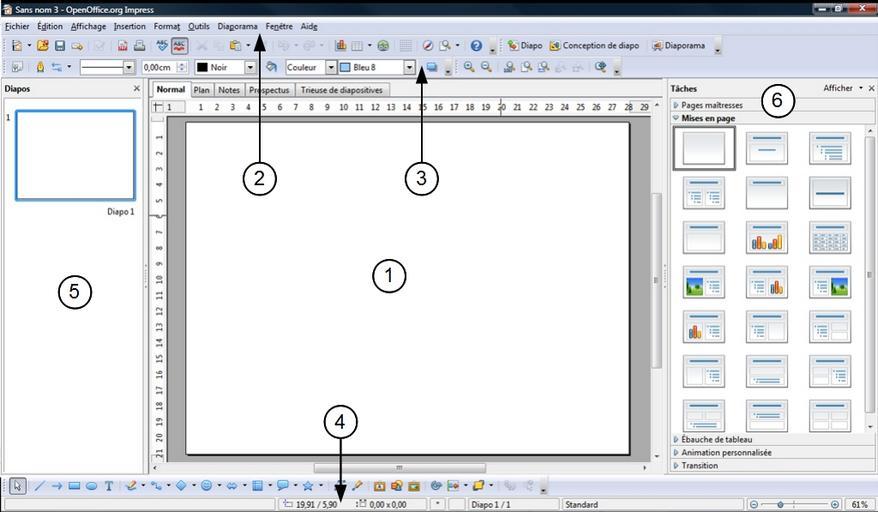Click the zoom slider in status bar
878x512 pixels.
[x=795, y=505]
